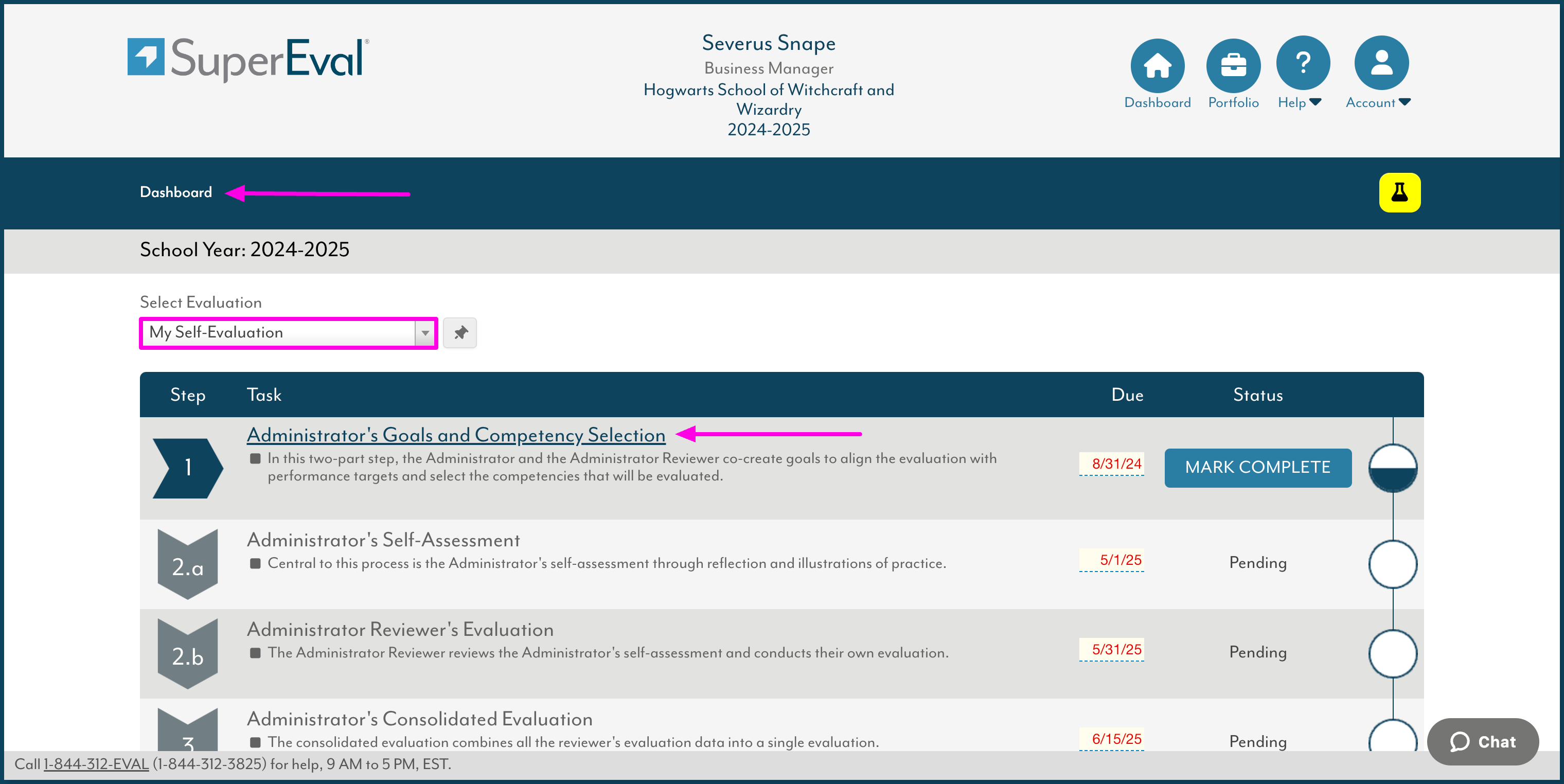Image resolution: width=1564 pixels, height=784 pixels.
Task: Click the Portfolio label in top navigation
Action: coord(1233,103)
